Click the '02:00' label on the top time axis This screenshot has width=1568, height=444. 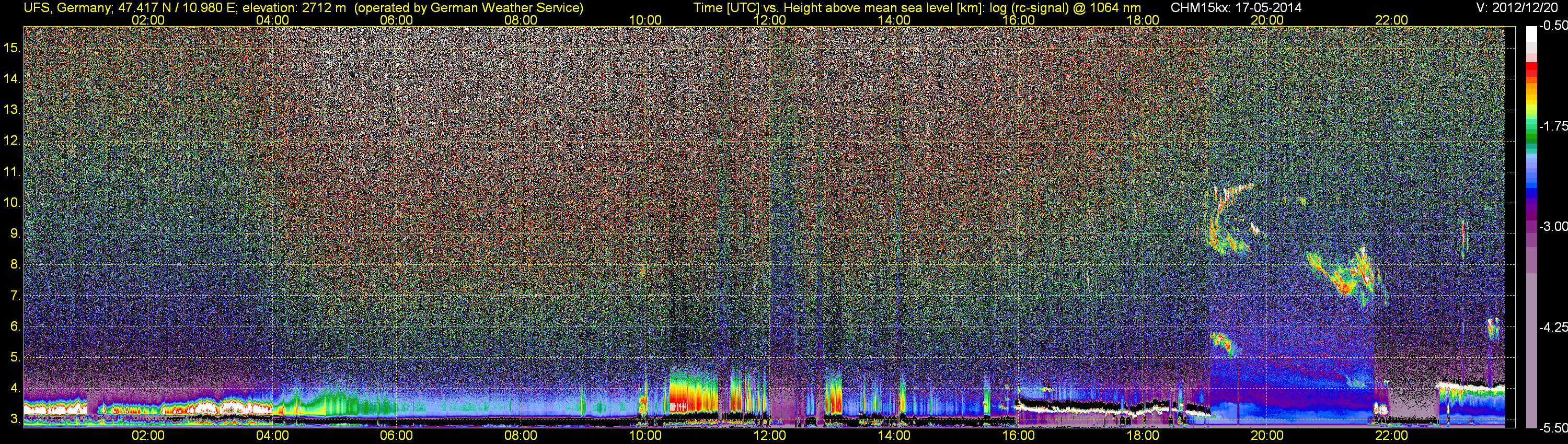pyautogui.click(x=148, y=20)
